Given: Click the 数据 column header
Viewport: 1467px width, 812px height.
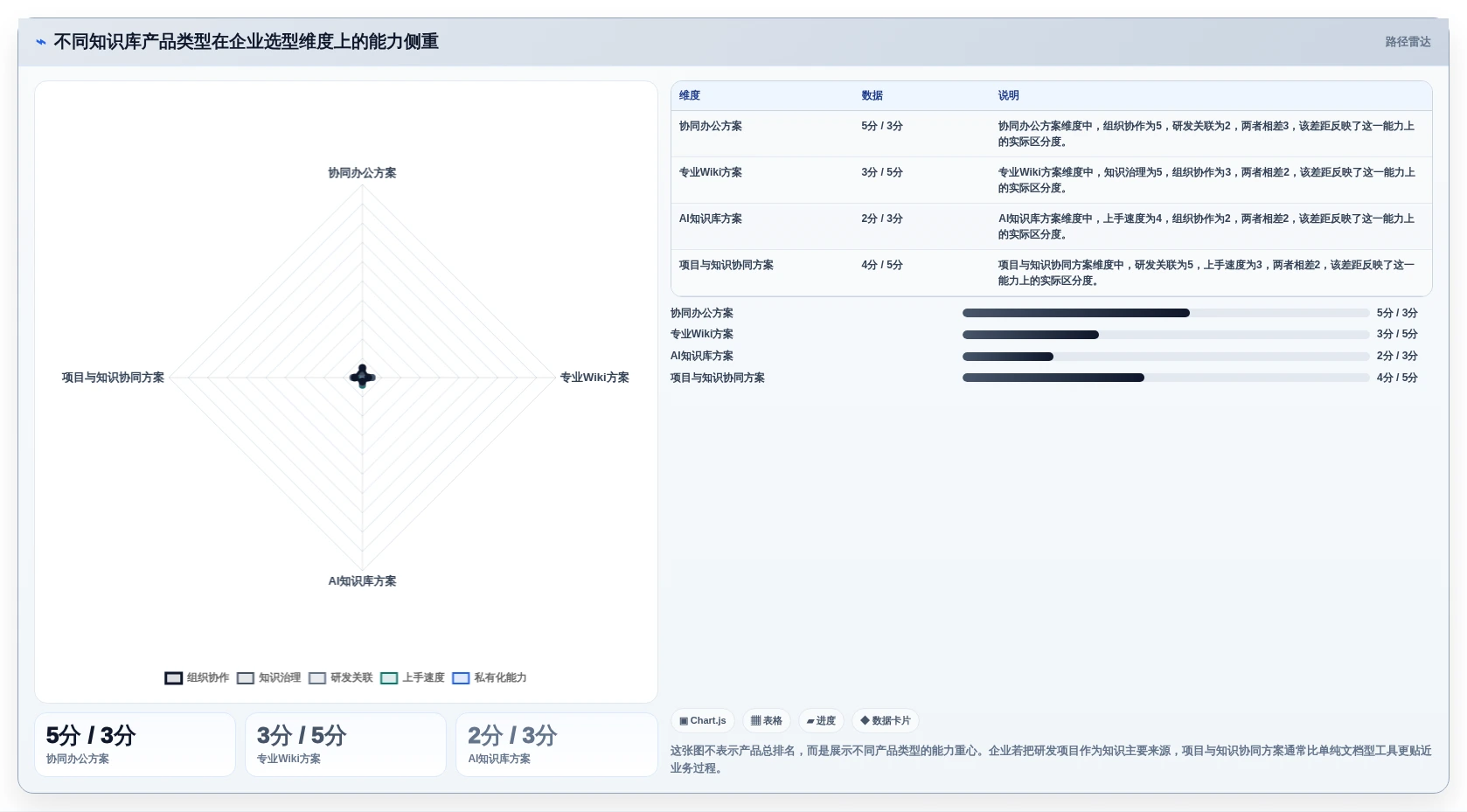Looking at the screenshot, I should click(x=872, y=96).
